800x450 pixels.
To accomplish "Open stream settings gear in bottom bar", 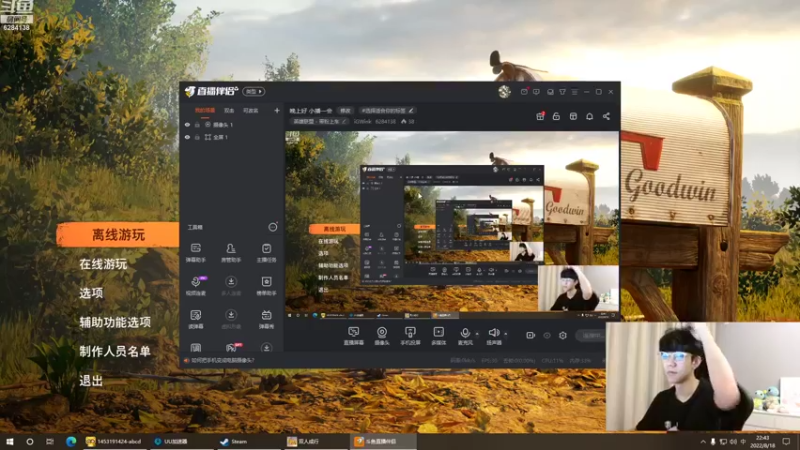I will point(563,335).
